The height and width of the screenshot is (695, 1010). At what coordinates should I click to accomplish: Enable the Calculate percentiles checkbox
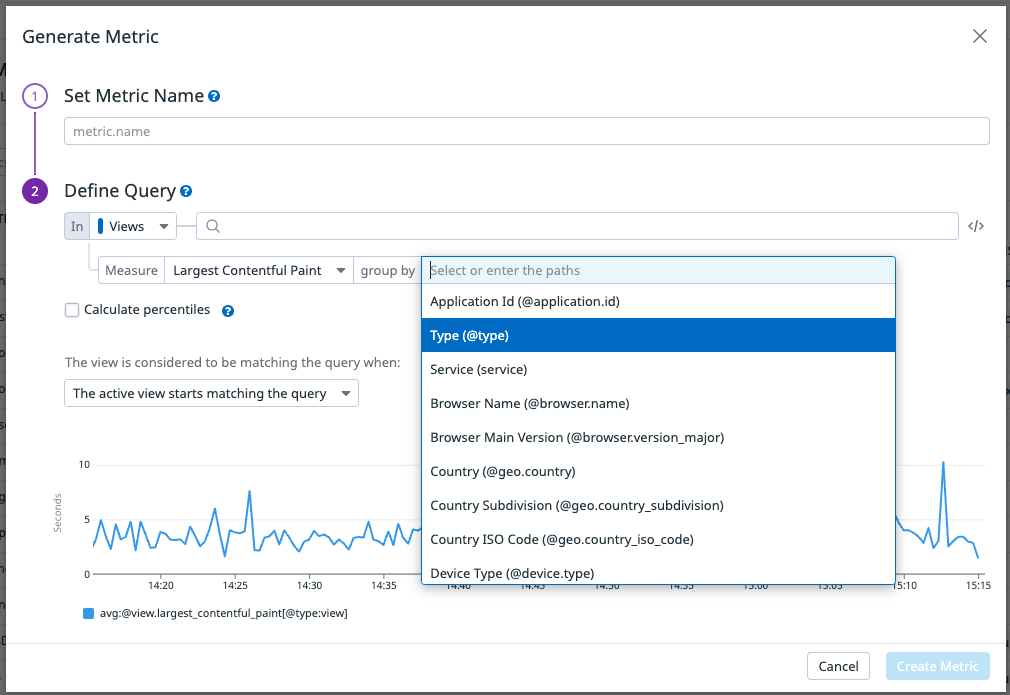(72, 310)
